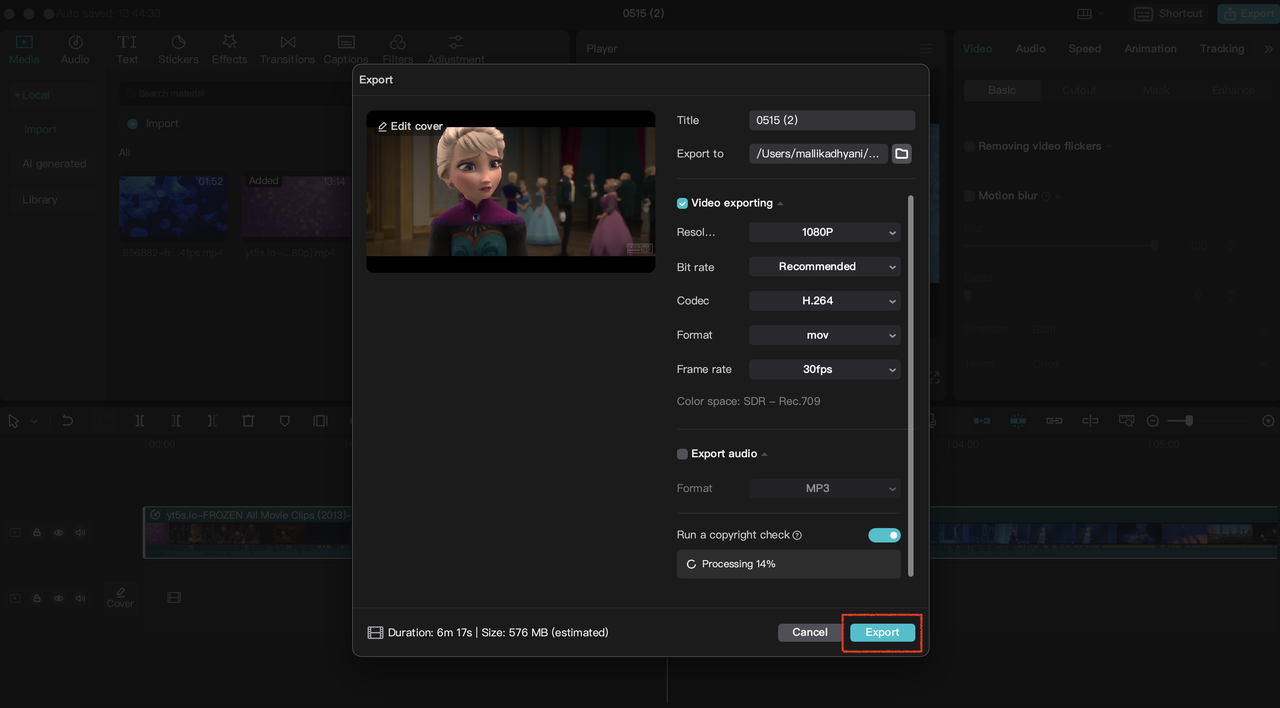The image size is (1280, 708).
Task: Click the Title input field 0515 (2)
Action: (832, 120)
